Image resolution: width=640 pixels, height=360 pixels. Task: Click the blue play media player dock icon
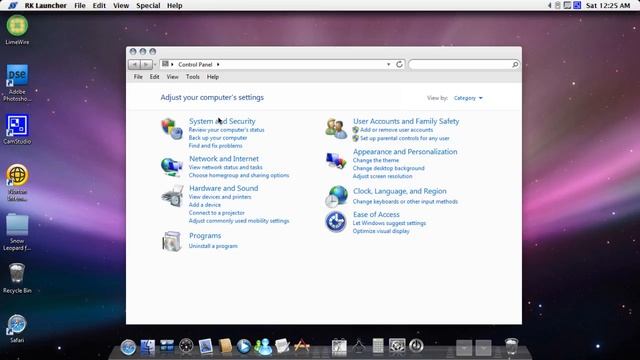pos(244,346)
